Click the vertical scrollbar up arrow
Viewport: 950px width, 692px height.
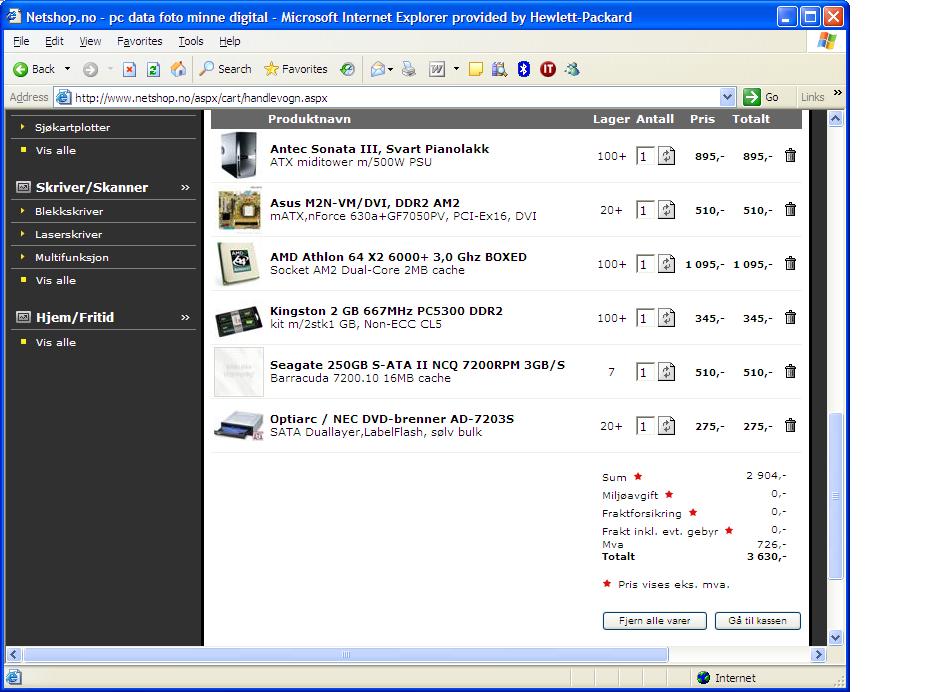835,118
